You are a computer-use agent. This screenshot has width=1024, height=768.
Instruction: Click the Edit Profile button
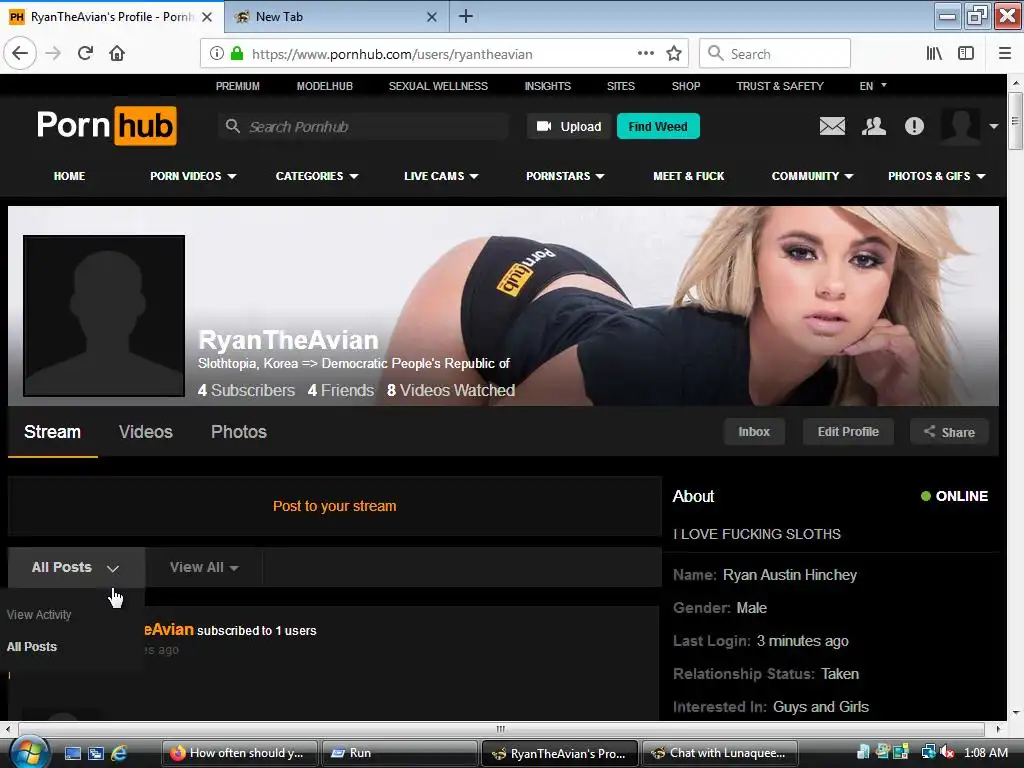[848, 432]
